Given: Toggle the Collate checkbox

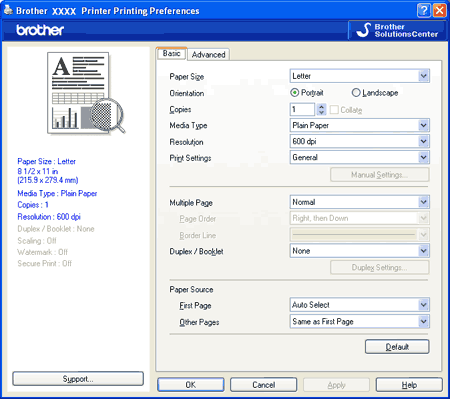Looking at the screenshot, I should [x=334, y=110].
